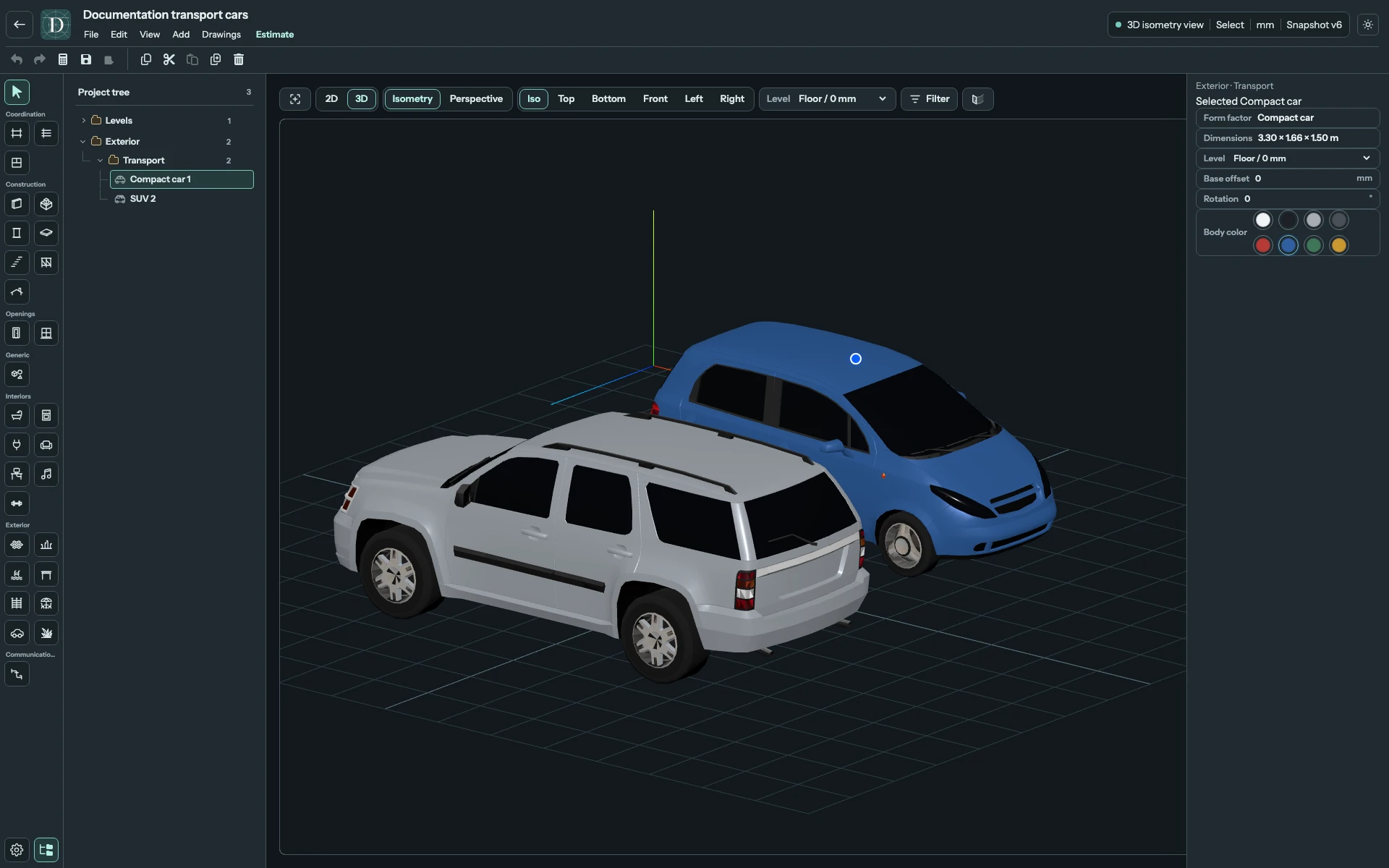Open the File menu

[91, 35]
